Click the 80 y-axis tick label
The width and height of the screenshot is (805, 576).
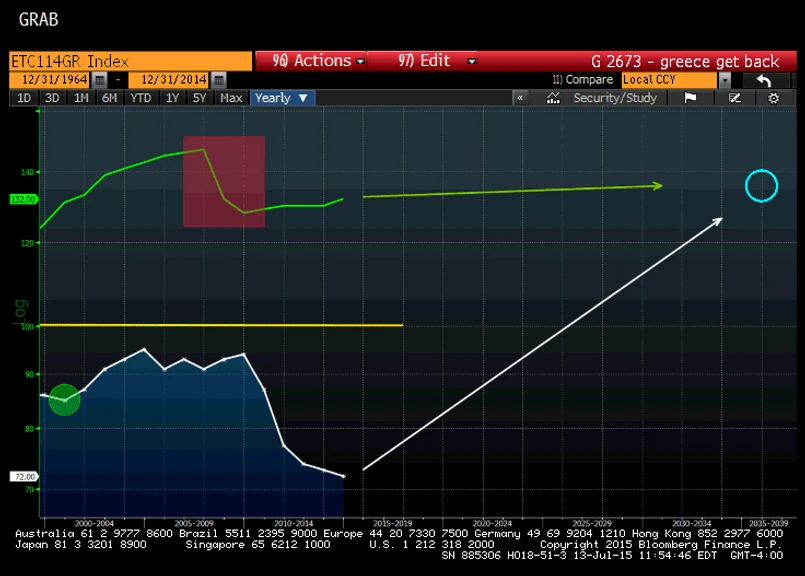pyautogui.click(x=29, y=429)
